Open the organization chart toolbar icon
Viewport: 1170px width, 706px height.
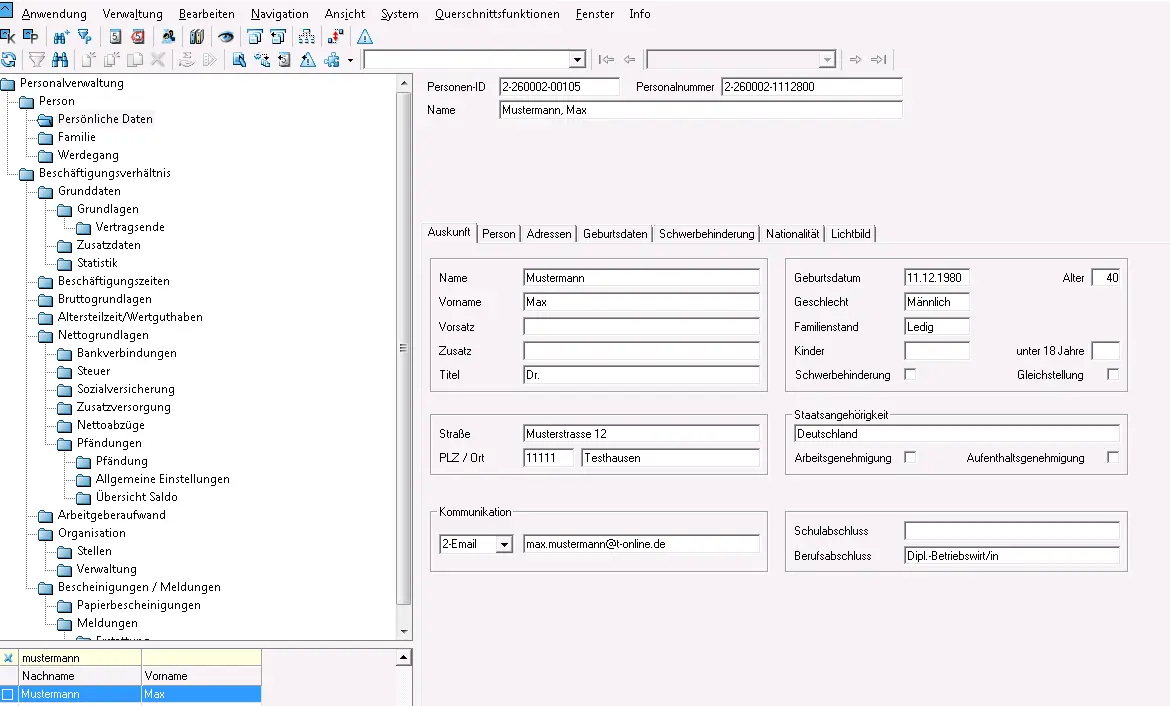coord(307,37)
